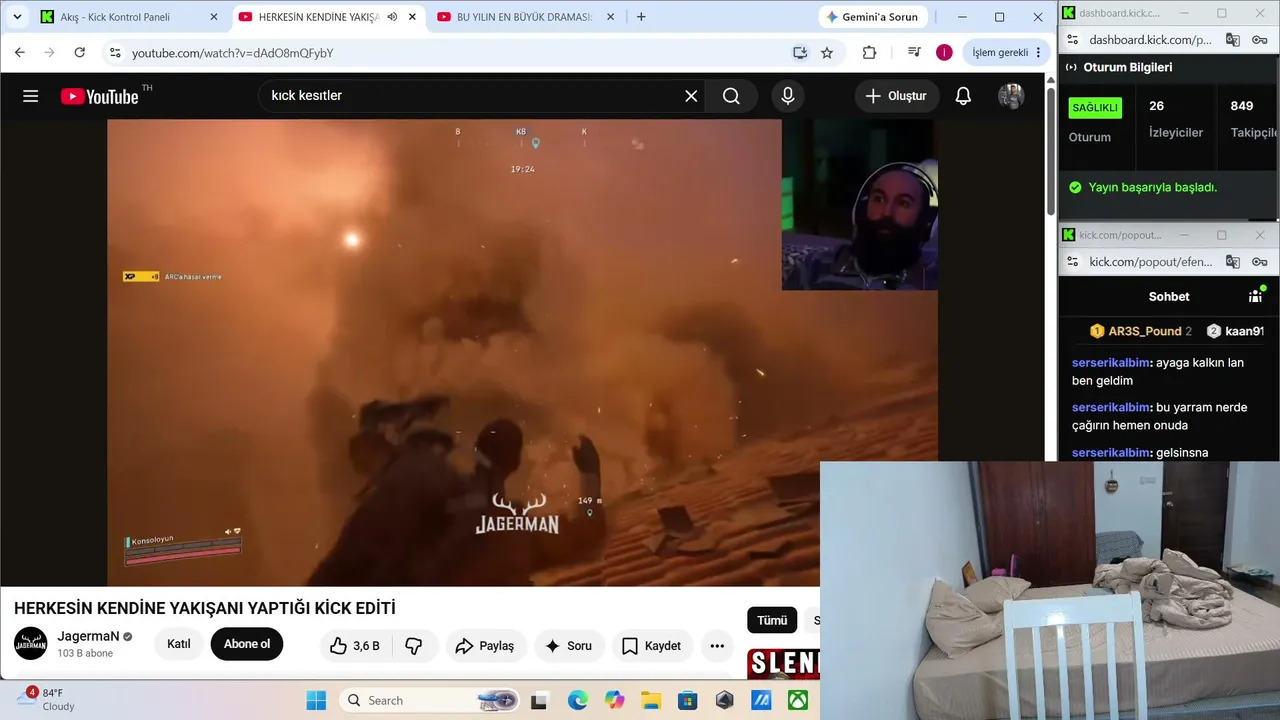Image resolution: width=1280 pixels, height=720 pixels.
Task: Open the İşlem gerekli Chrome menu
Action: (x=1007, y=53)
